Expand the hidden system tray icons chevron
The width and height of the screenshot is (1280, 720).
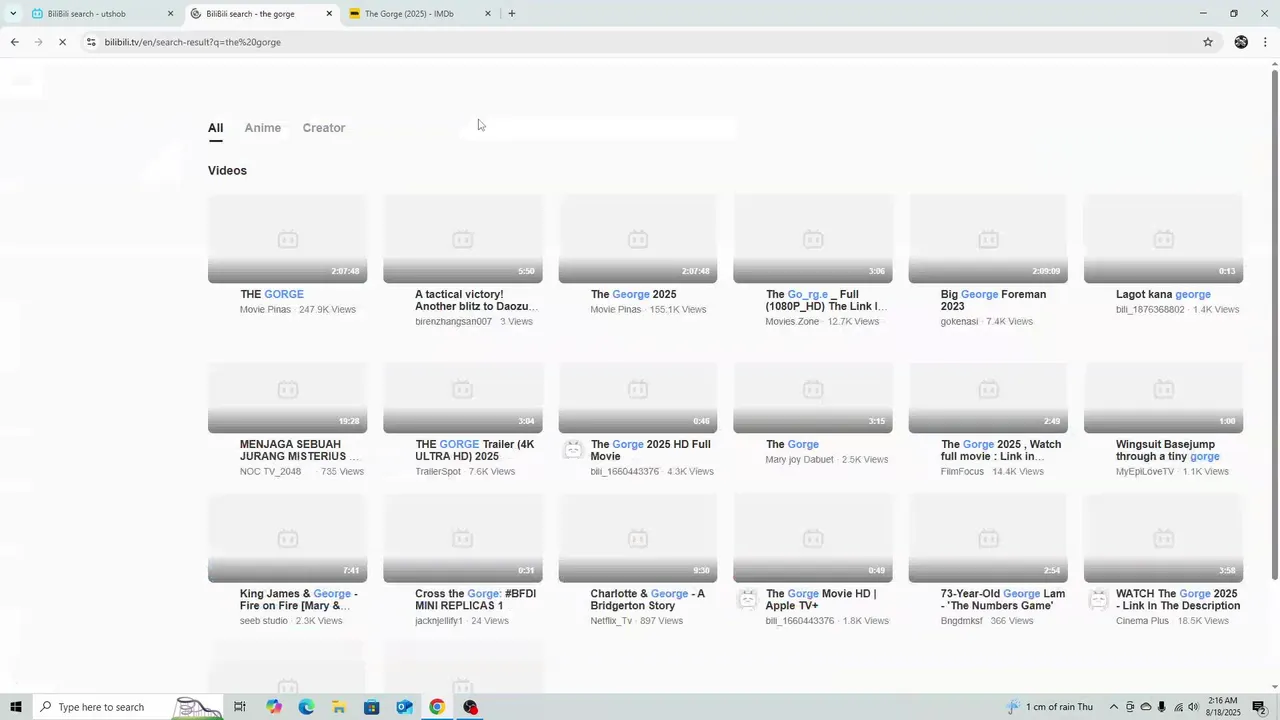tap(1114, 707)
